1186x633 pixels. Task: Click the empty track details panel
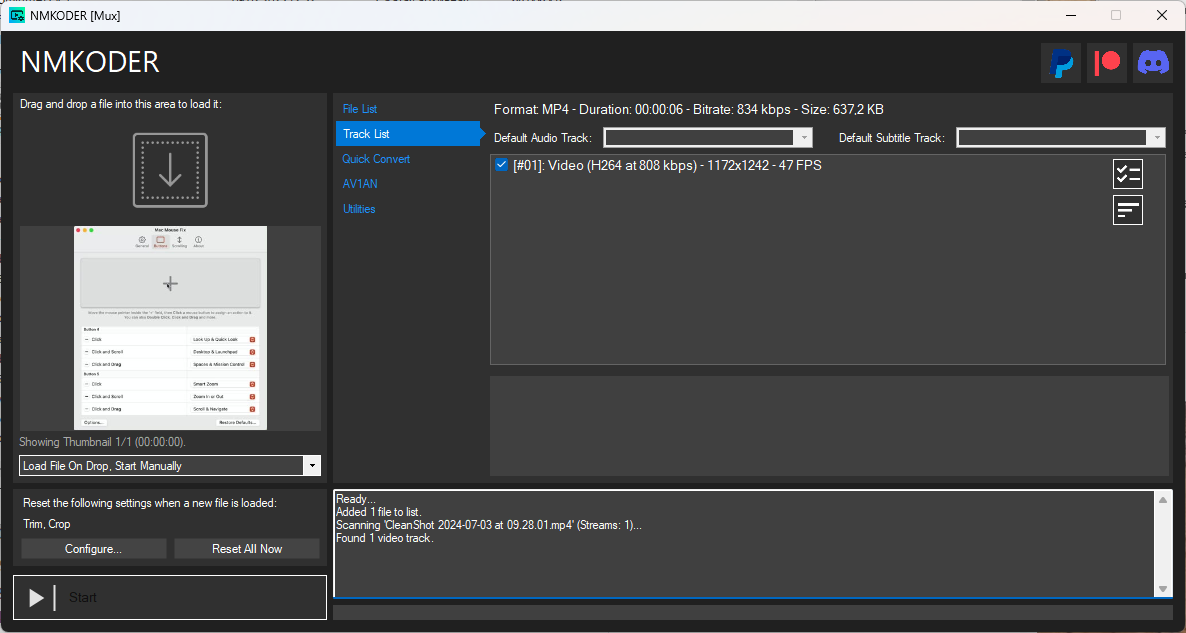click(x=829, y=426)
